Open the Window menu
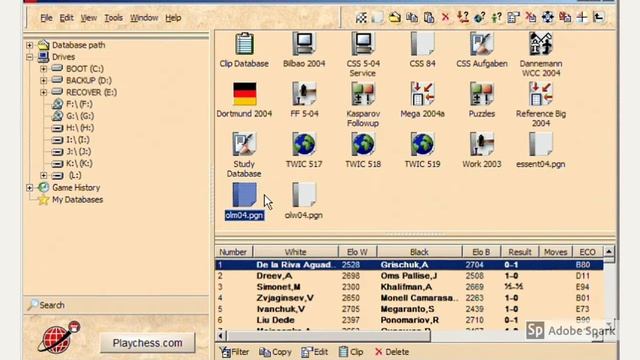This screenshot has width=640, height=360. coord(144,18)
